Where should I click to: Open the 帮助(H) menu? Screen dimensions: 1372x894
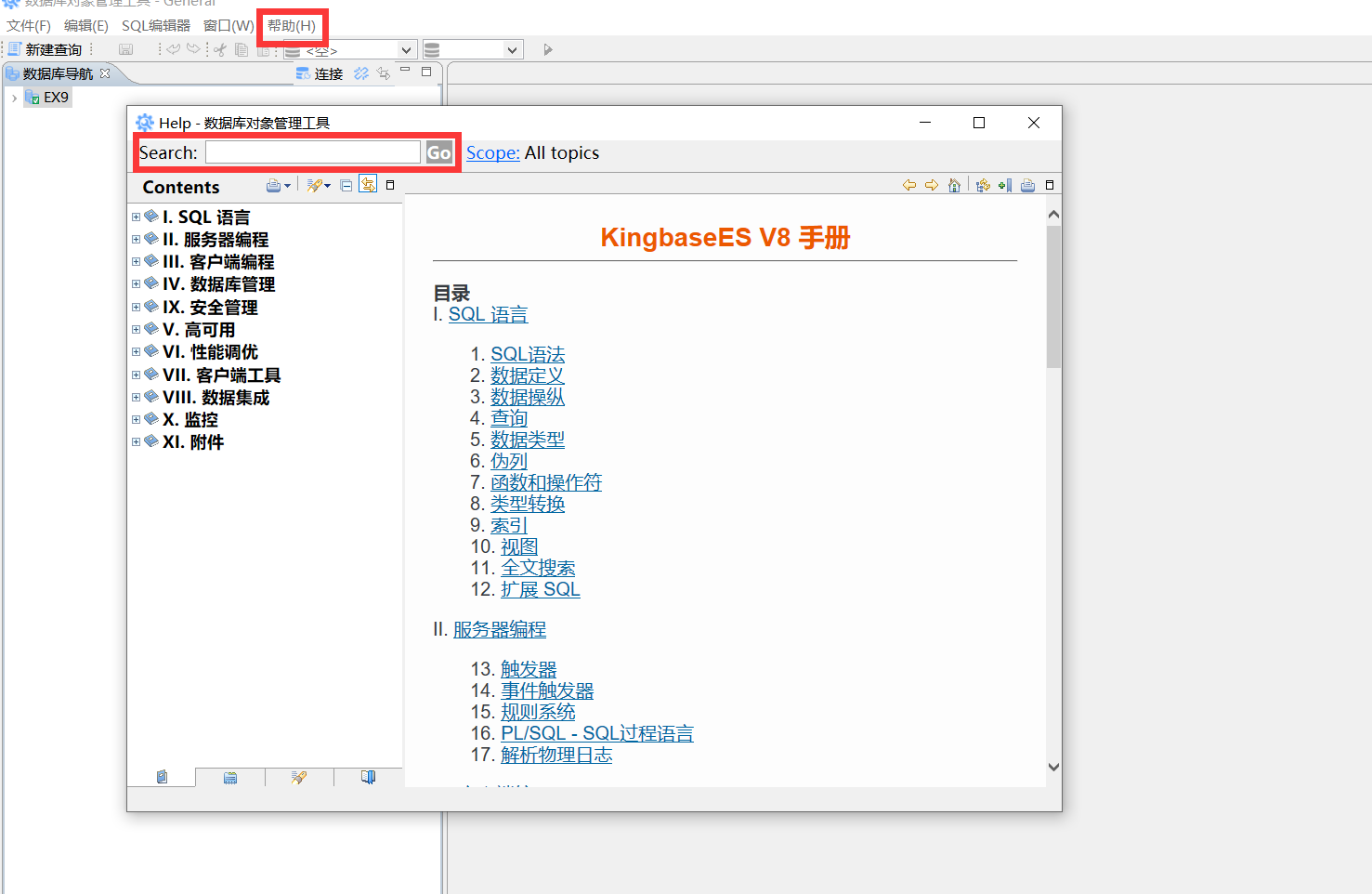(x=291, y=26)
